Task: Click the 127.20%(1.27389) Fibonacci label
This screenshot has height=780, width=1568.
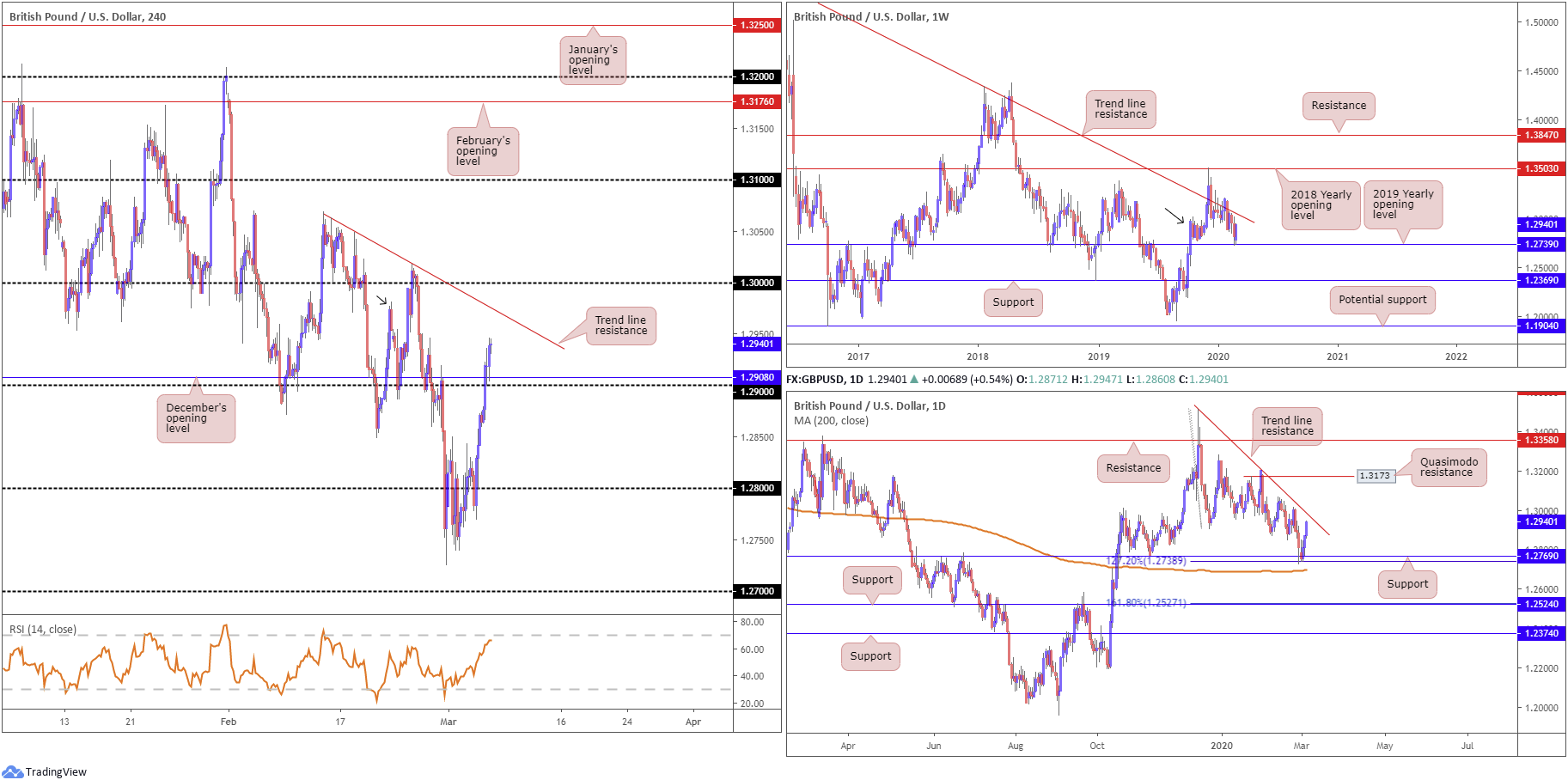Action: pos(1146,561)
